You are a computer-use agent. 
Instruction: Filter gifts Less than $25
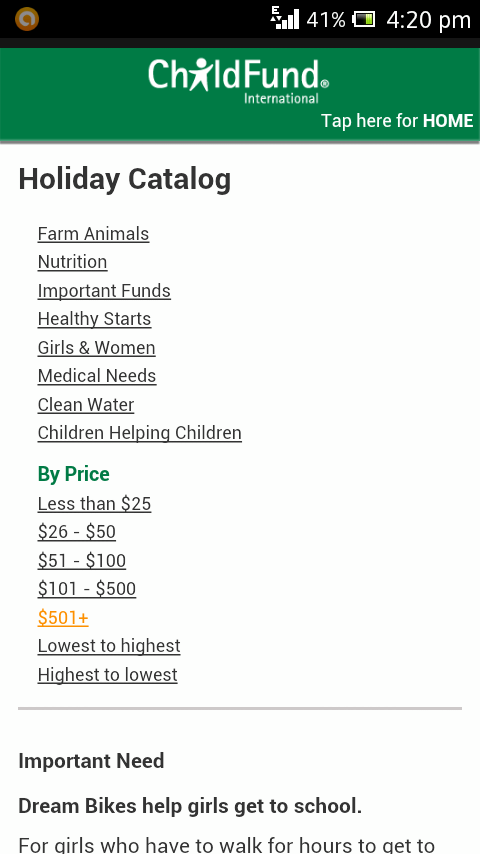click(94, 504)
